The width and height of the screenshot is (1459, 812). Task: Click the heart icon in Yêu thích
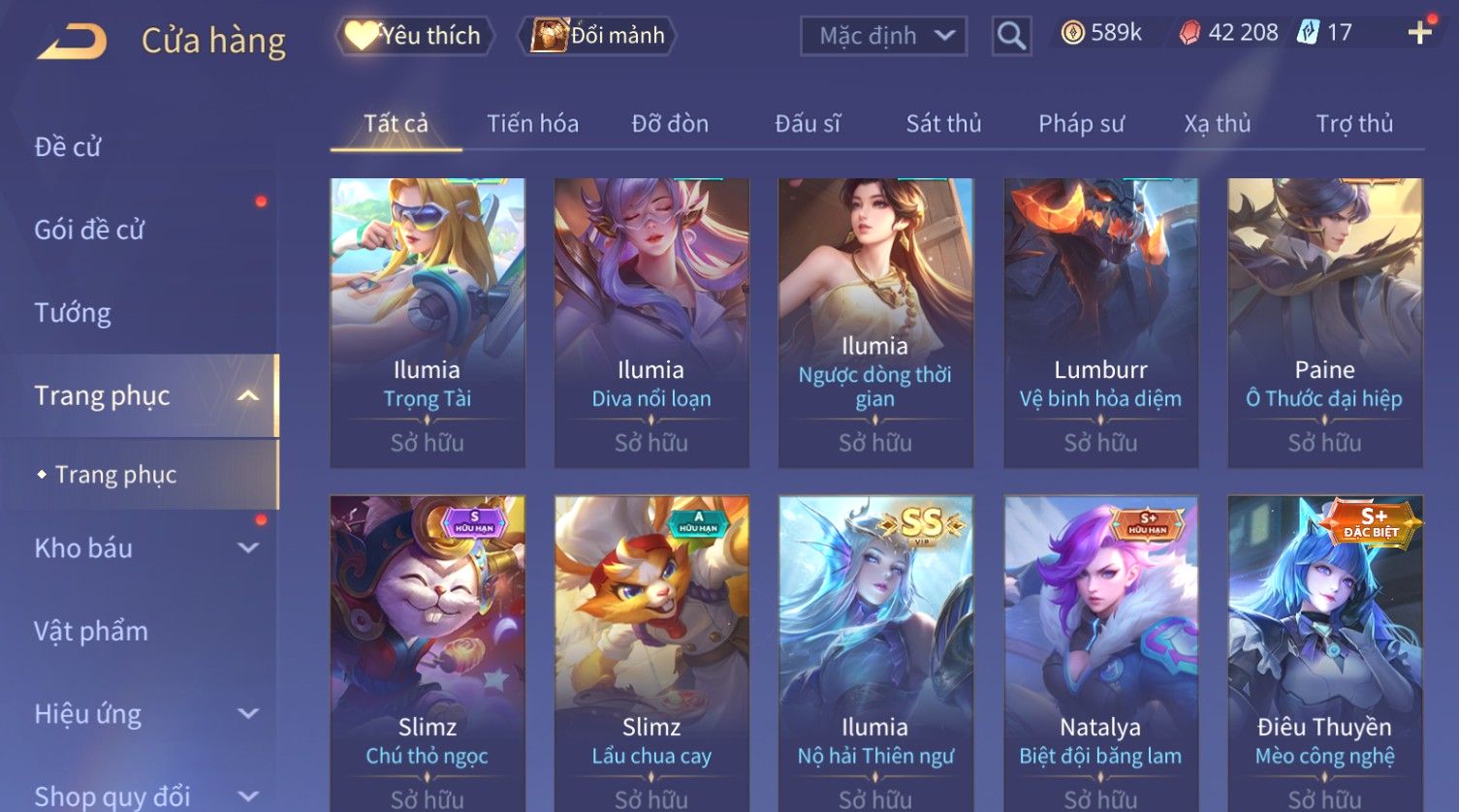pos(362,36)
